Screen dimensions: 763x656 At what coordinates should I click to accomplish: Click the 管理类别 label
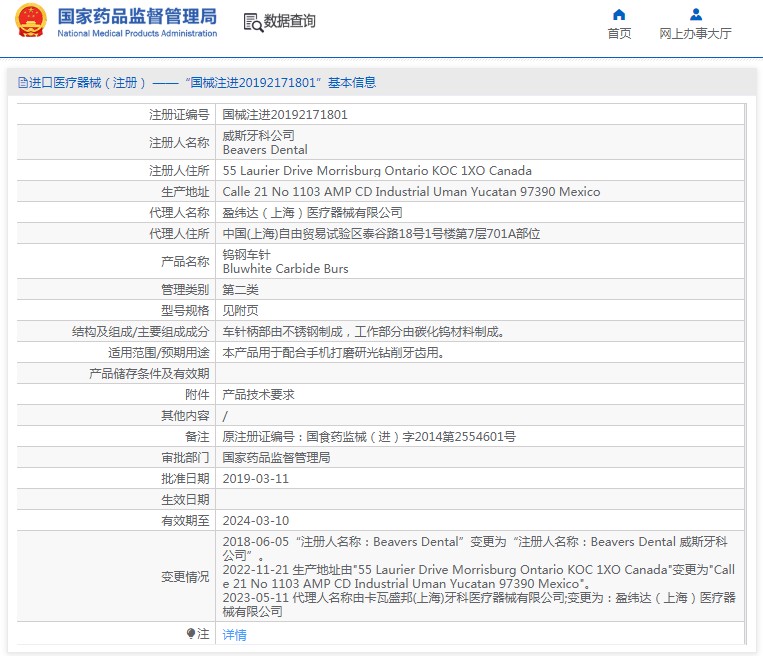pos(185,290)
